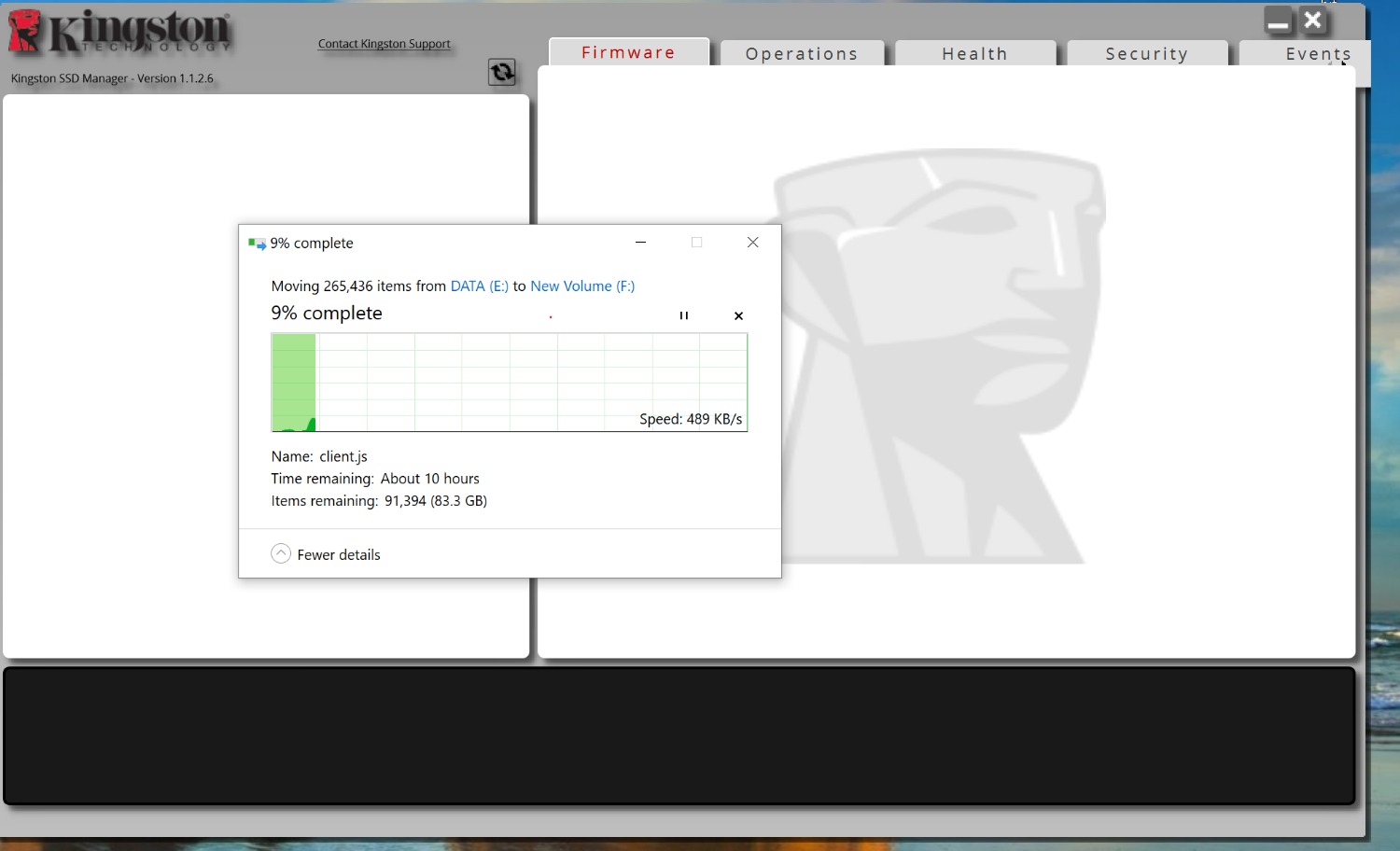Cancel the file move with small X
1400x851 pixels.
point(738,315)
